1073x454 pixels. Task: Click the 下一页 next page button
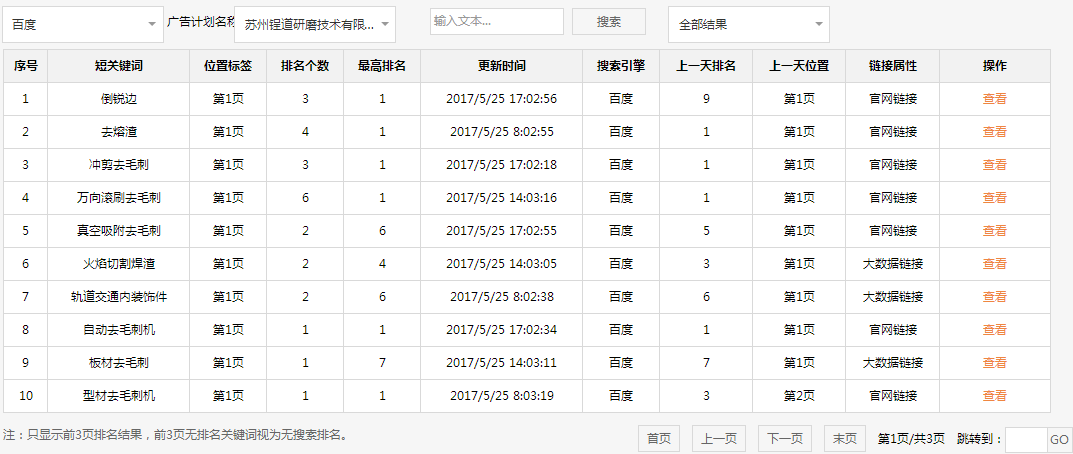[x=785, y=439]
